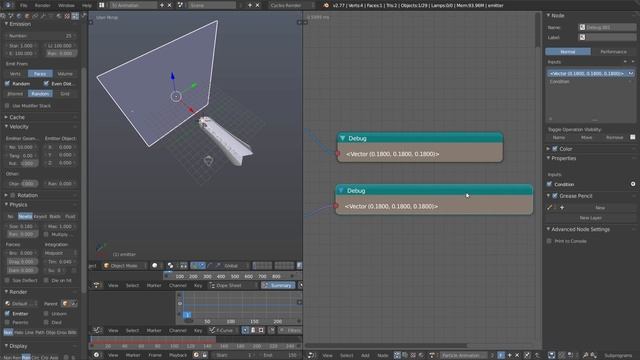
Task: Add a new scene with plus icon
Action: click(250, 5)
